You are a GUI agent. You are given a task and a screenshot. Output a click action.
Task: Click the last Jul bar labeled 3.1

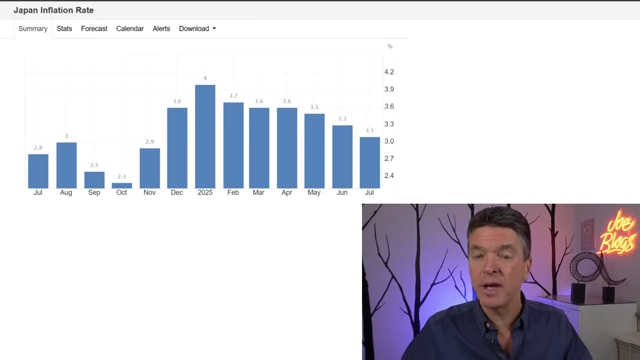pos(369,162)
